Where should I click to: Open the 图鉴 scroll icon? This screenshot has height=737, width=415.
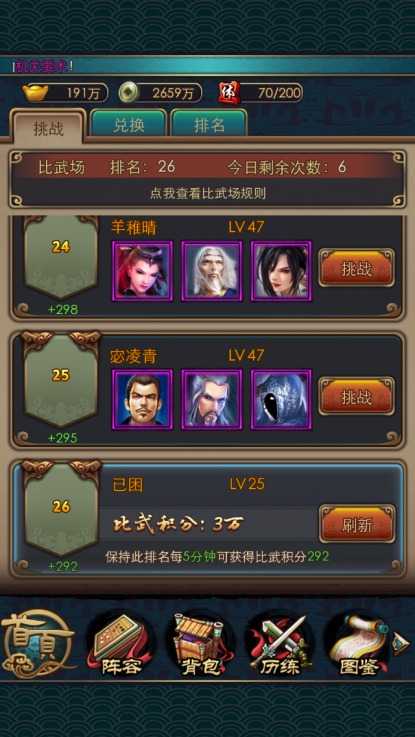tap(358, 643)
